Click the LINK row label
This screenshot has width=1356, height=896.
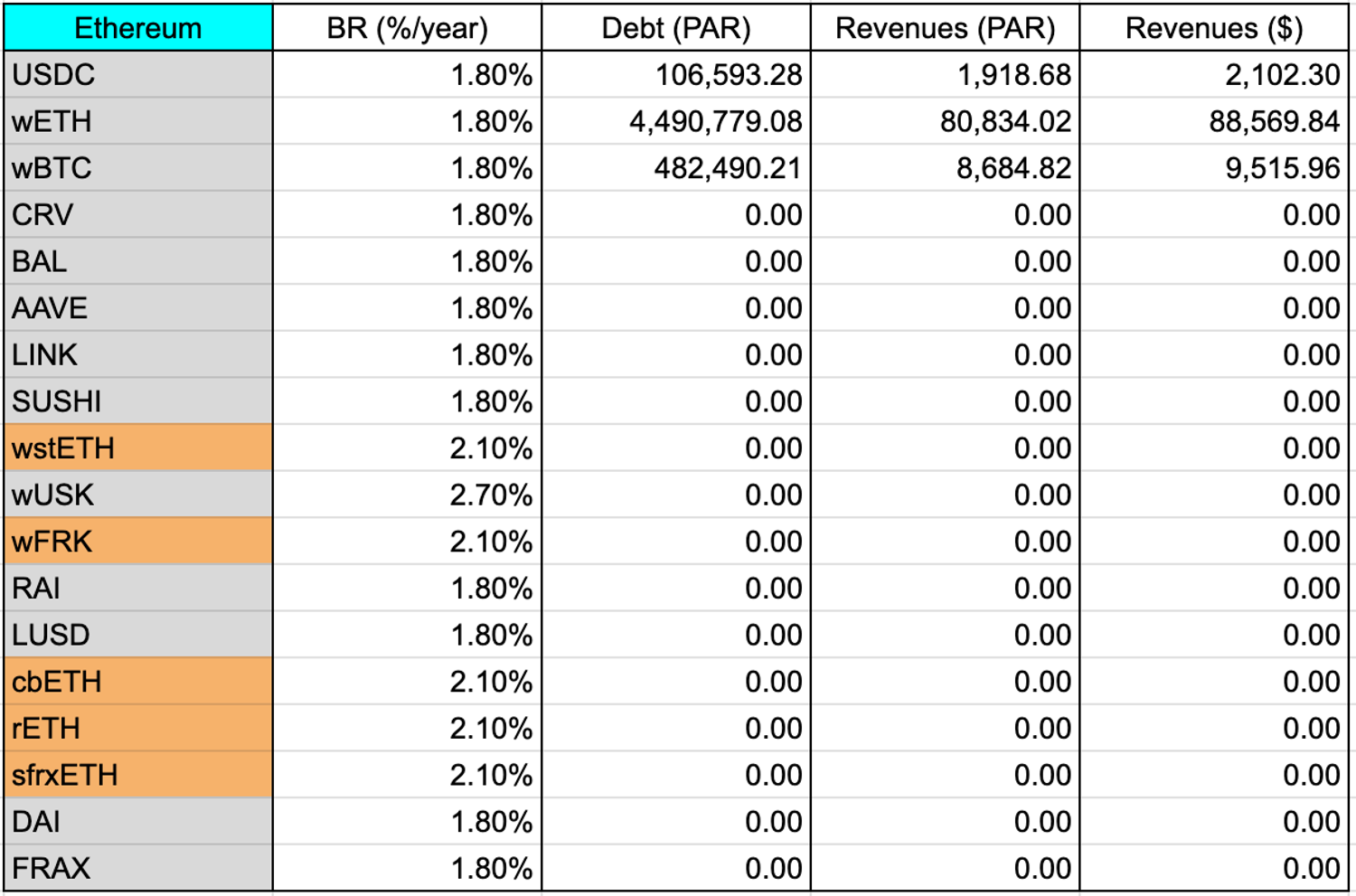coord(138,354)
